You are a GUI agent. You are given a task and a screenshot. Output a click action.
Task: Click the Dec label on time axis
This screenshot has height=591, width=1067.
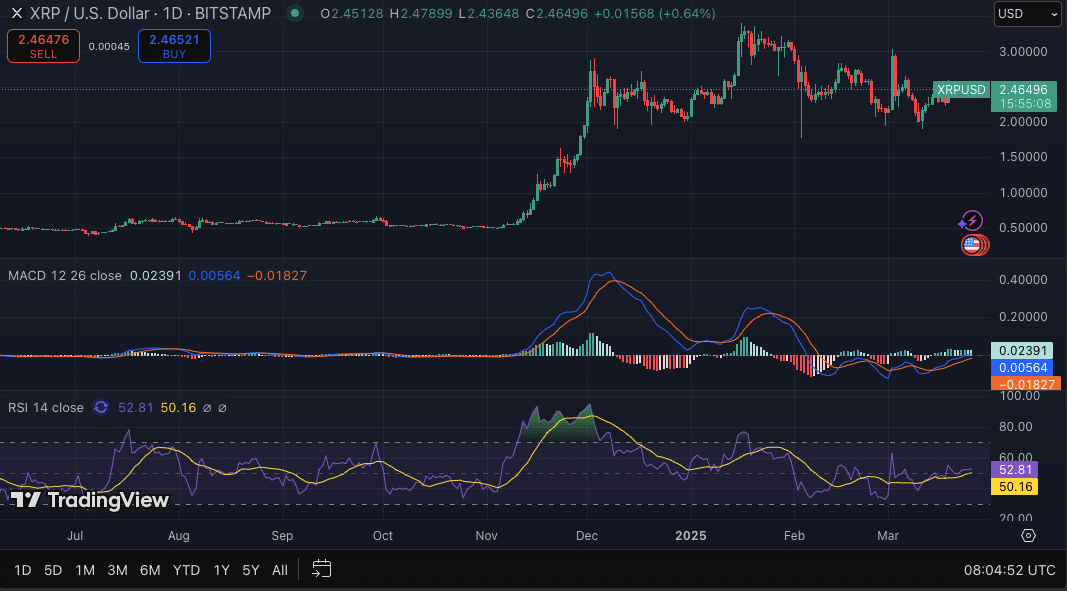pyautogui.click(x=587, y=536)
